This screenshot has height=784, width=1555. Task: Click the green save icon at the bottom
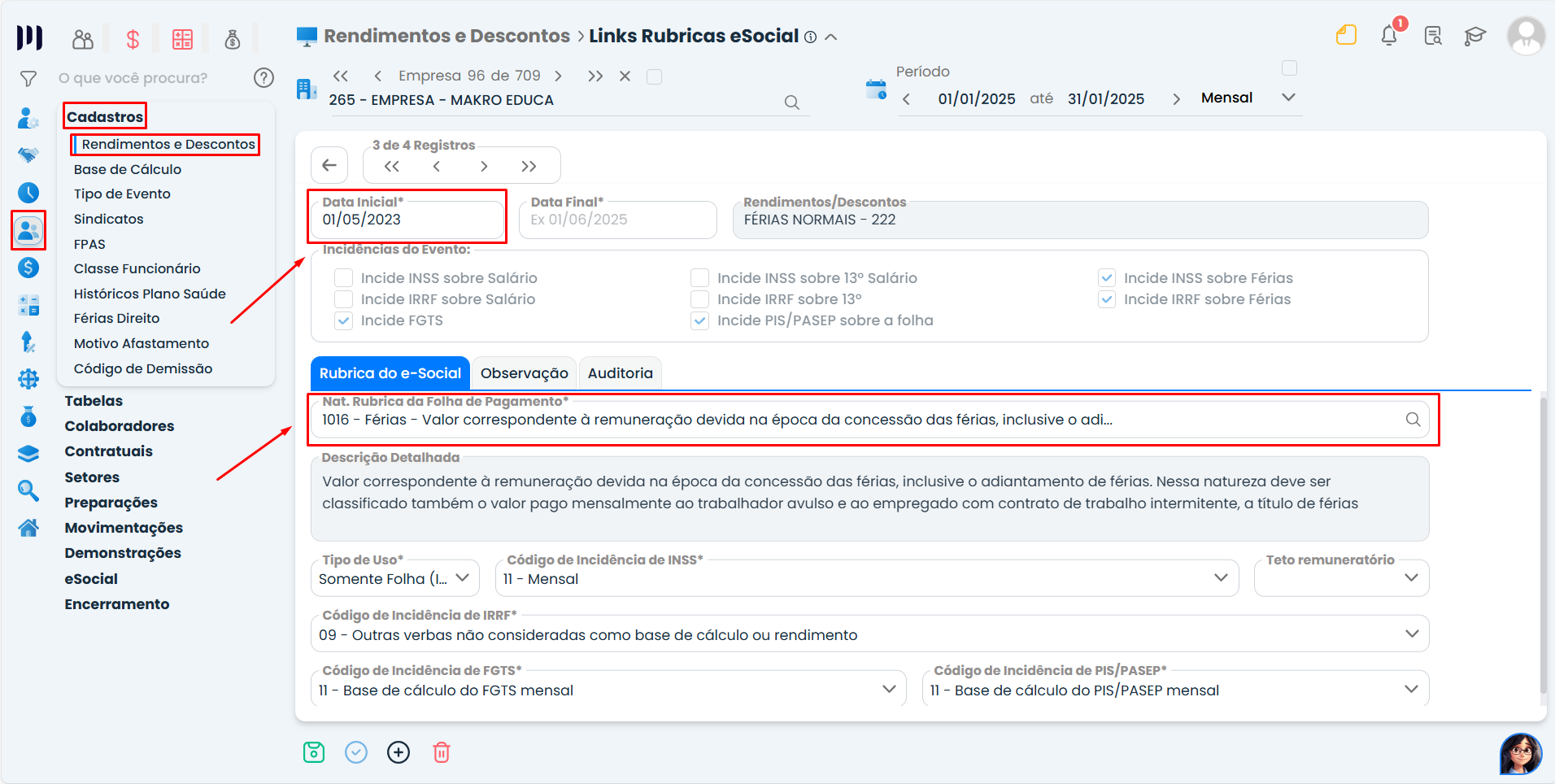point(314,752)
